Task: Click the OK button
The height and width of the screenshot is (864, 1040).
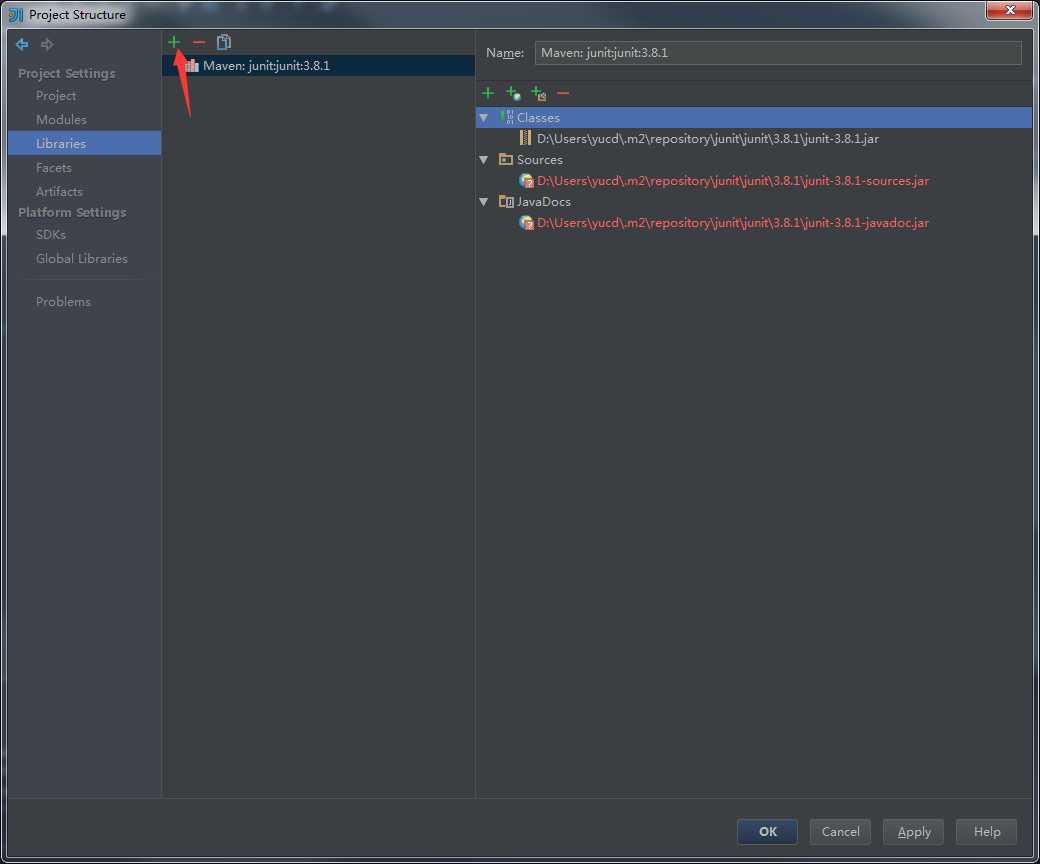Action: [767, 832]
